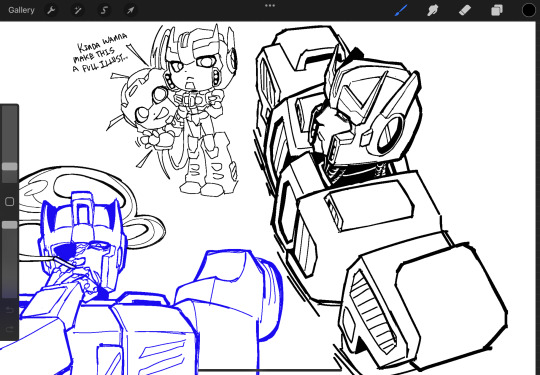Open the Actions wrench menu
Screen dimensions: 540x375
pos(51,10)
